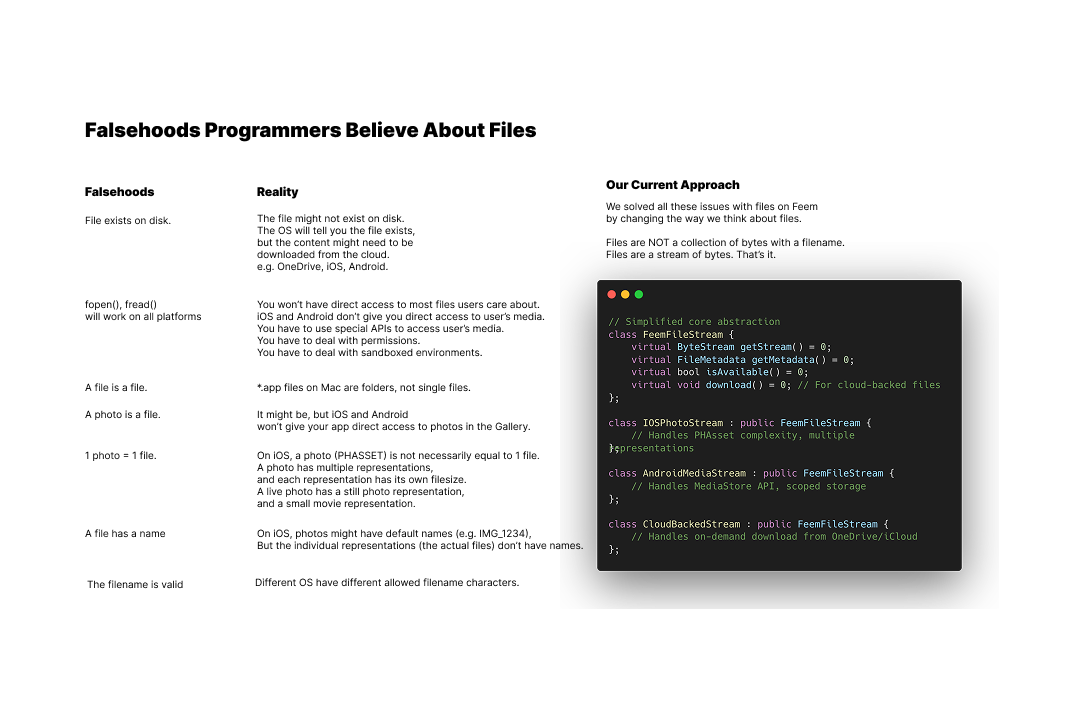This screenshot has height=728, width=1084.
Task: Click the text 'fopen(), fread()'
Action: pos(121,305)
